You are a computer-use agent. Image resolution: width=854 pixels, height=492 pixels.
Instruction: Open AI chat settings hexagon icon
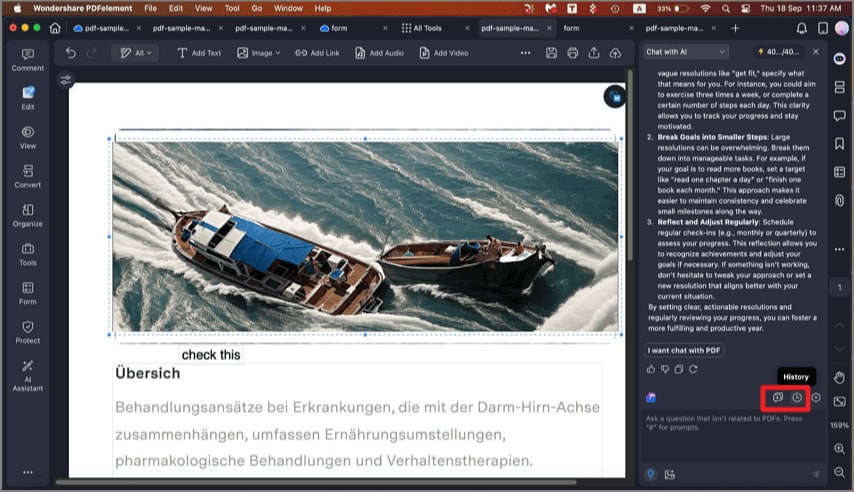816,398
